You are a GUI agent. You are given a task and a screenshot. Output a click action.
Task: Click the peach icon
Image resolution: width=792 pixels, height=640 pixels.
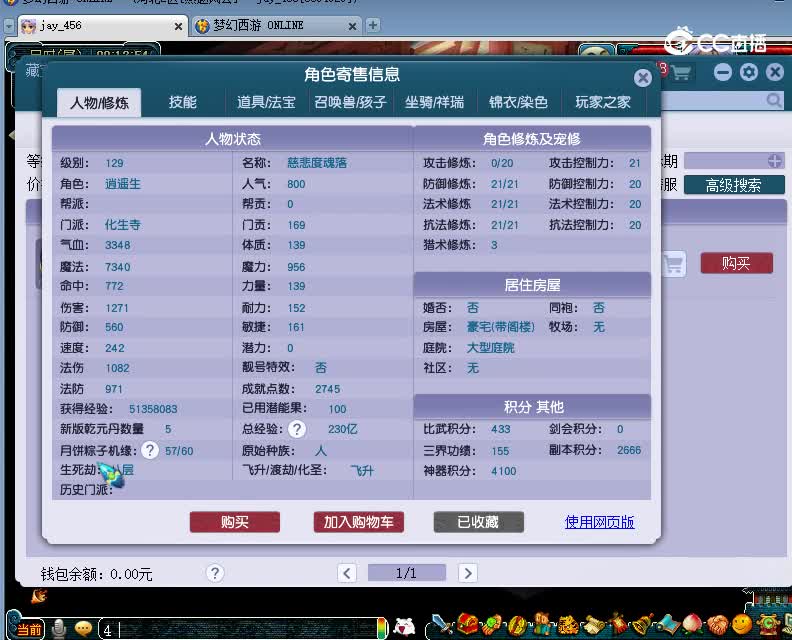[x=692, y=625]
